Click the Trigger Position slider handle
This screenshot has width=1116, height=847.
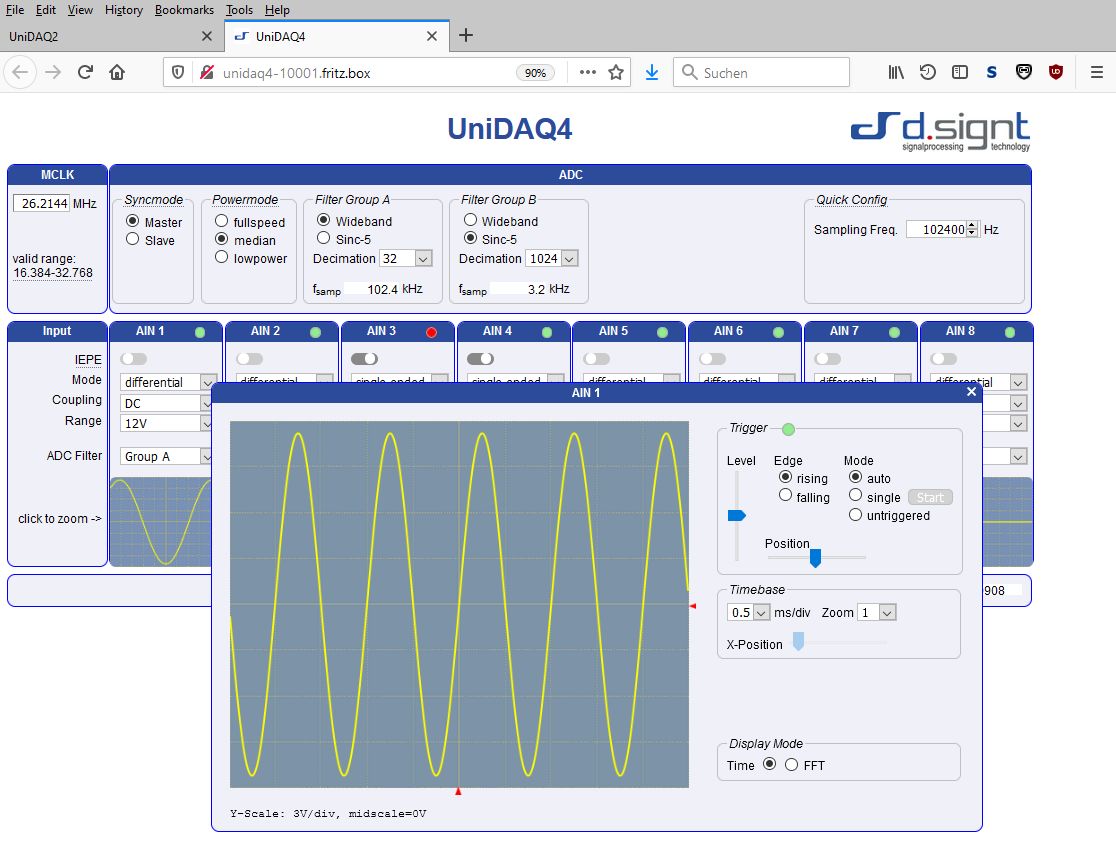coord(816,558)
